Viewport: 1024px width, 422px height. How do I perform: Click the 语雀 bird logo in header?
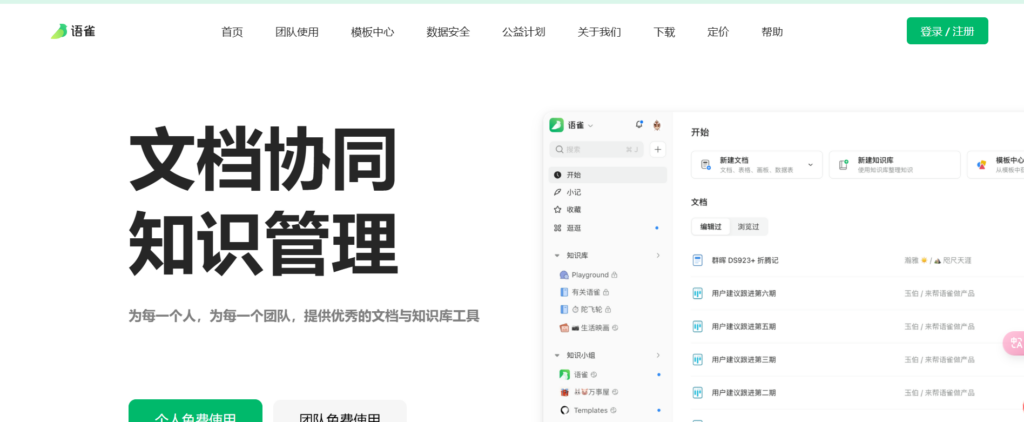tap(60, 31)
